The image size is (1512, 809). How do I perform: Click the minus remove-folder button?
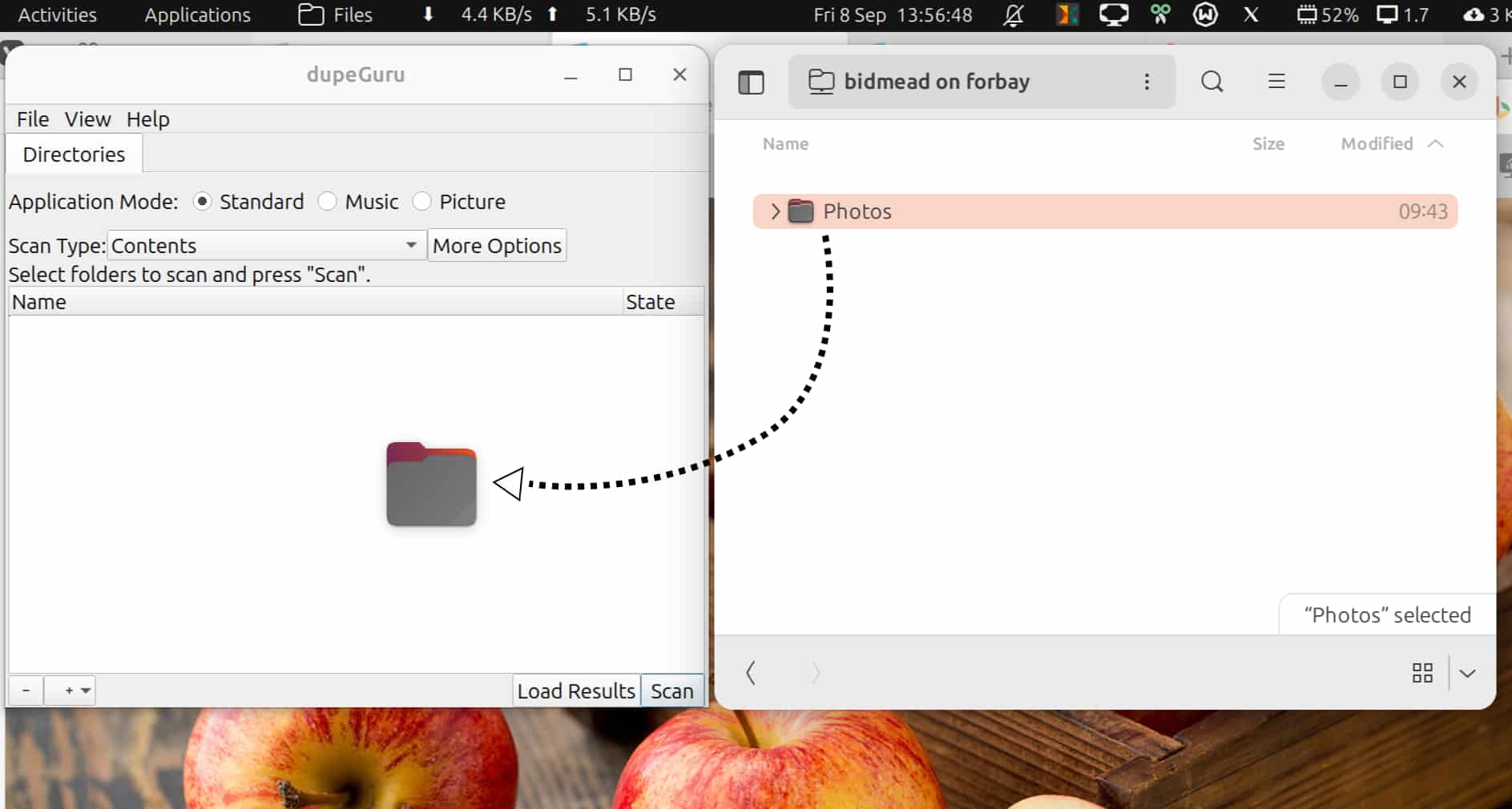[26, 690]
